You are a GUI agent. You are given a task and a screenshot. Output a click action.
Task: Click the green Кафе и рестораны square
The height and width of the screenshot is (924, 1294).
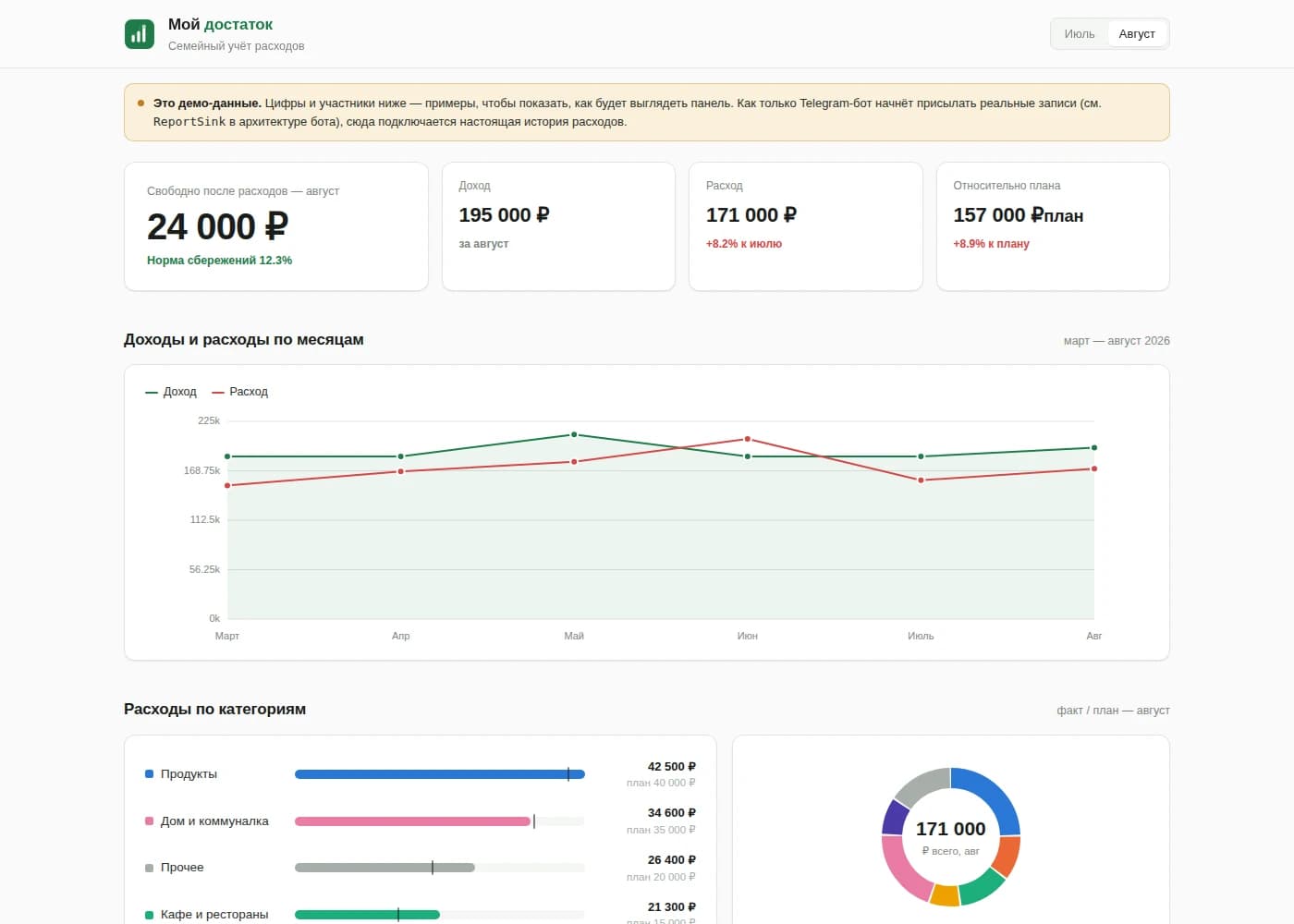(149, 915)
